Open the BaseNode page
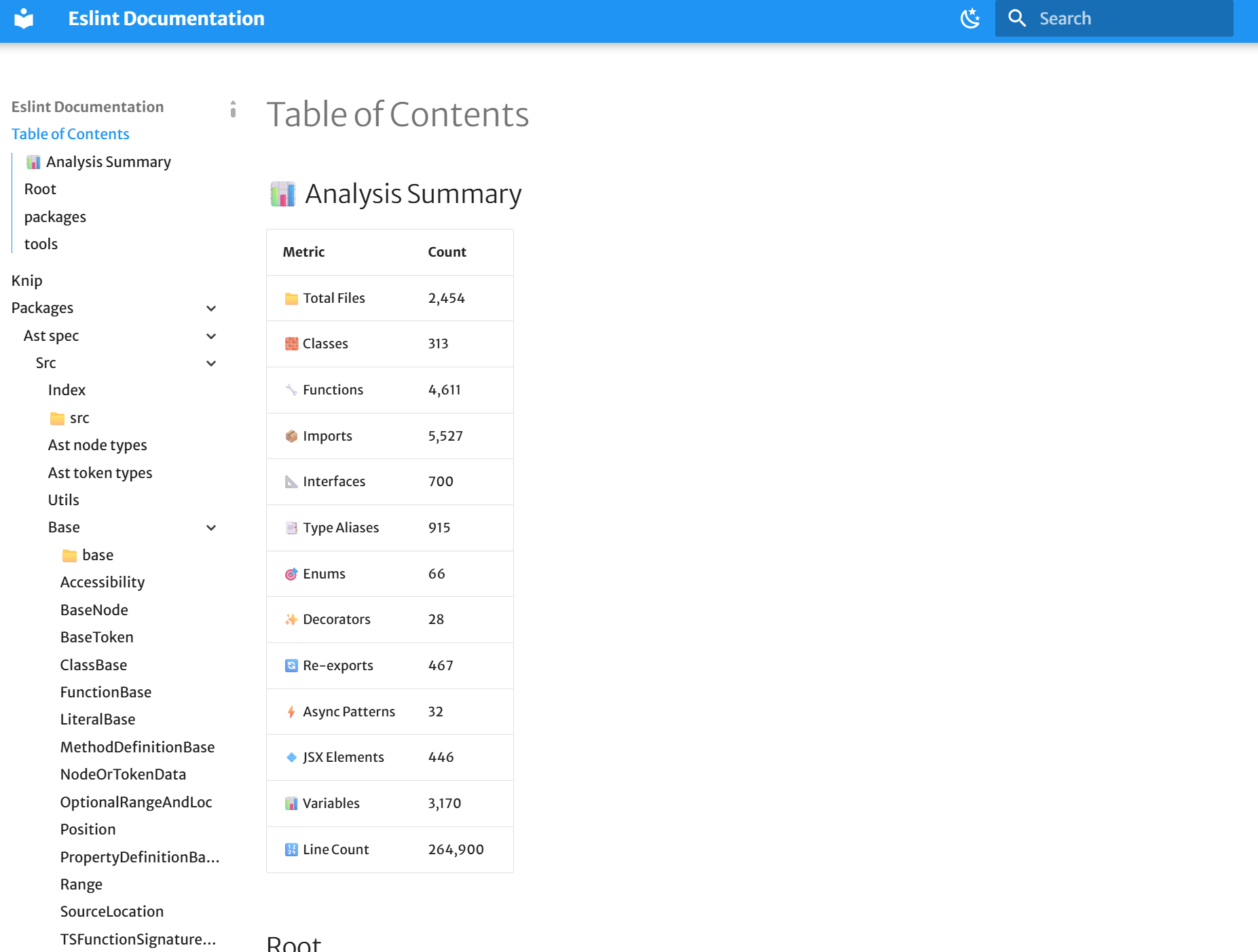This screenshot has width=1258, height=952. pos(94,610)
